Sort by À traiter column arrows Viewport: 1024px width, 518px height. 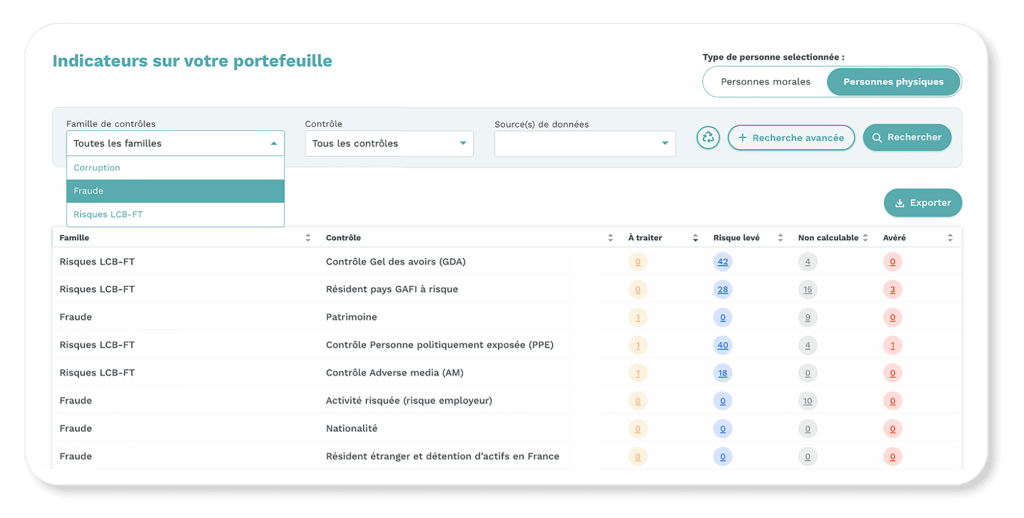pyautogui.click(x=695, y=238)
